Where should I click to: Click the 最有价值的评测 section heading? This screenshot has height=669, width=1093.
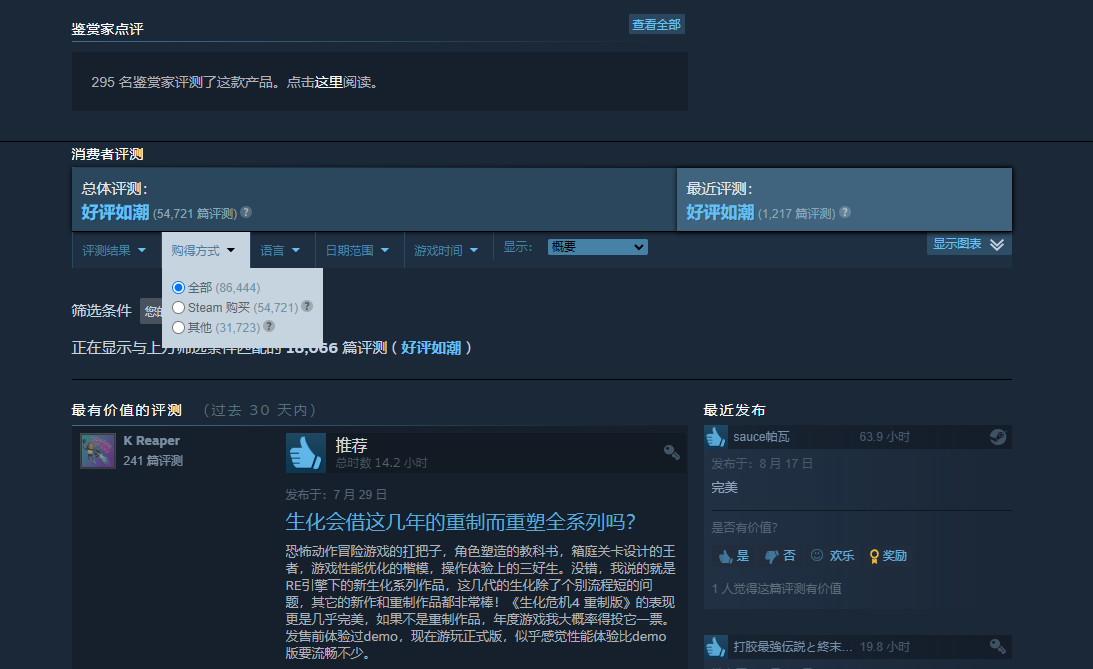(127, 410)
